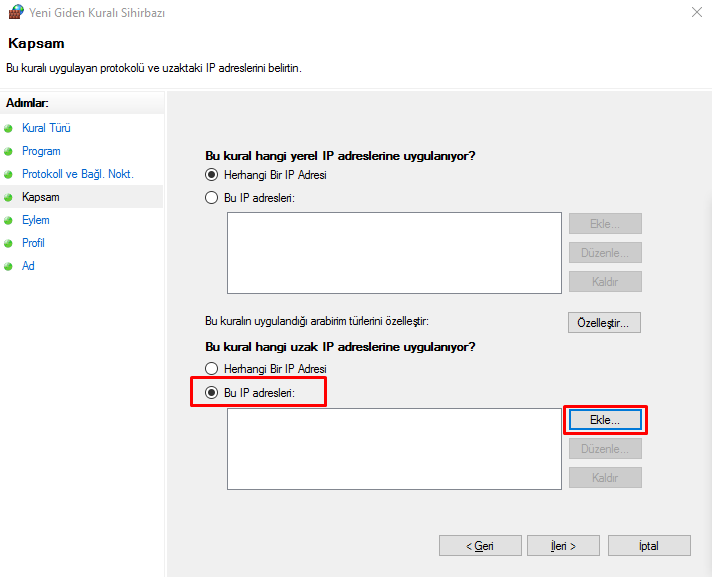
Task: Click inside the remote IP addresses list box
Action: tap(394, 448)
